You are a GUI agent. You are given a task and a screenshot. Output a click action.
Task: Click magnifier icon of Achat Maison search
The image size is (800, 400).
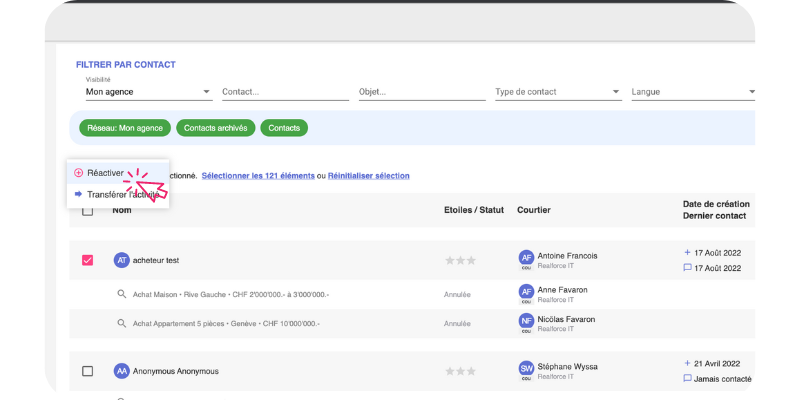pos(121,294)
